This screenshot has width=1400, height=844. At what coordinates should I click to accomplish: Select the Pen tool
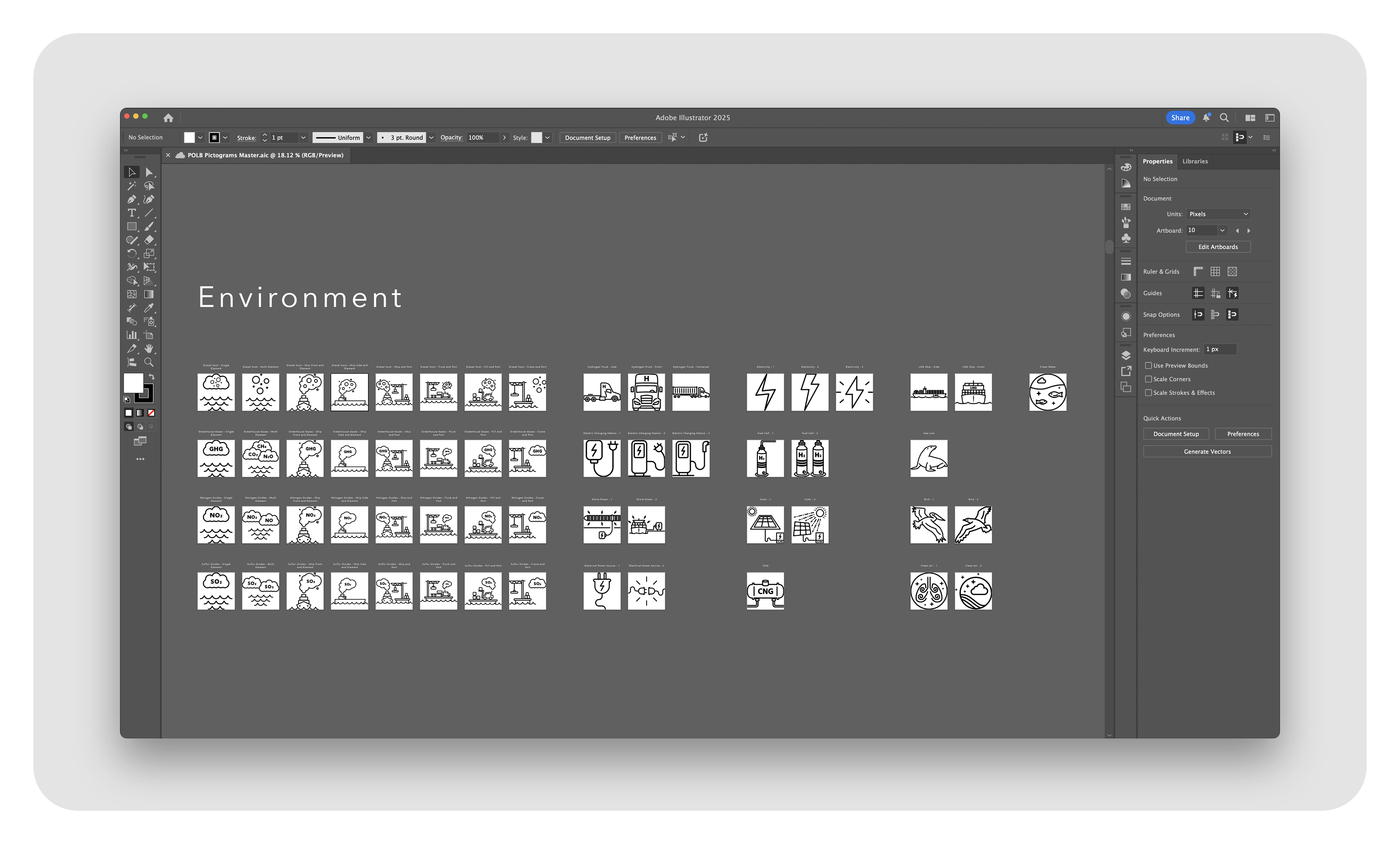[132, 199]
